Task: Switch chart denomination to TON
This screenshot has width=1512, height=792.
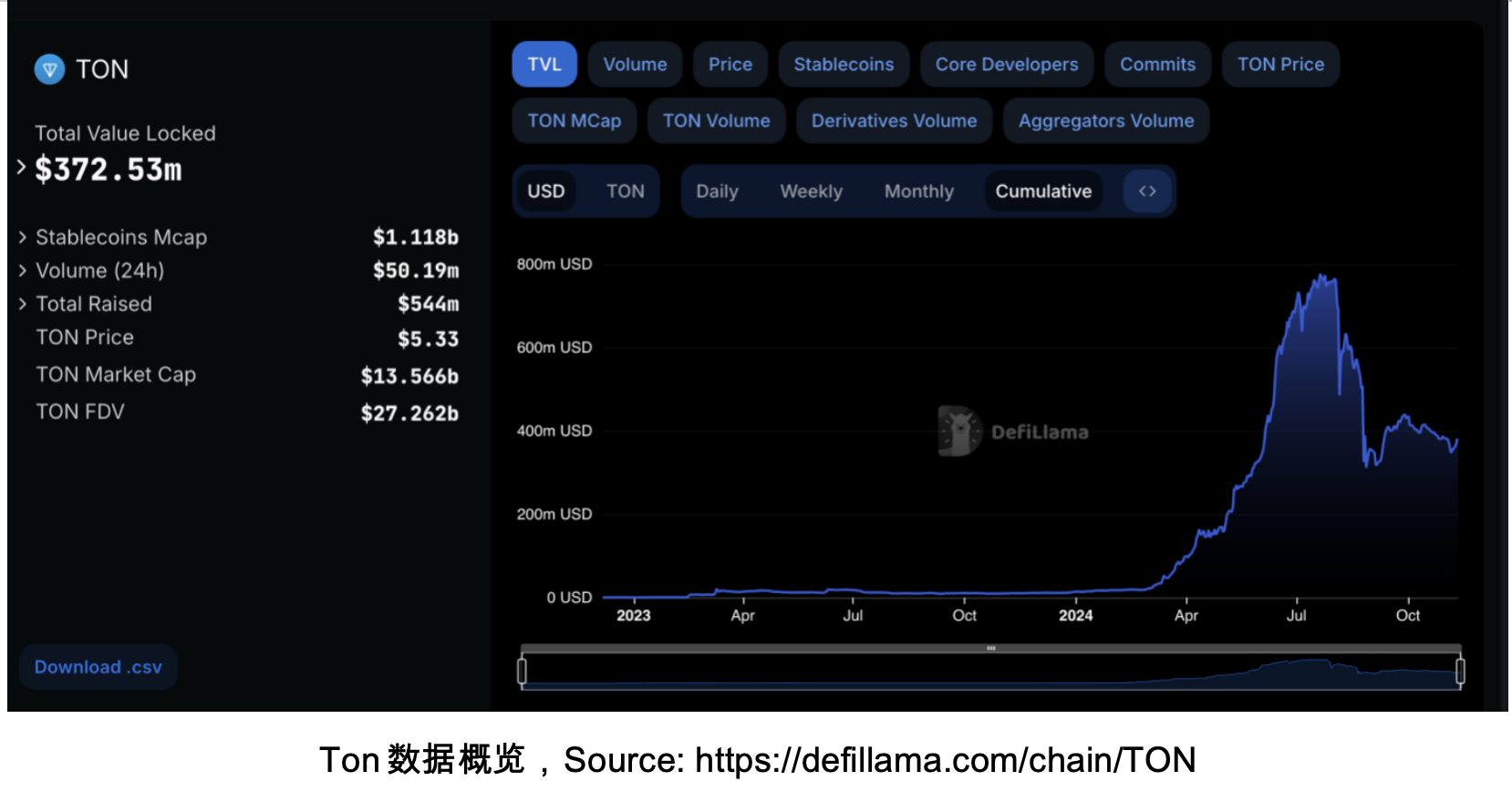Action: click(626, 192)
